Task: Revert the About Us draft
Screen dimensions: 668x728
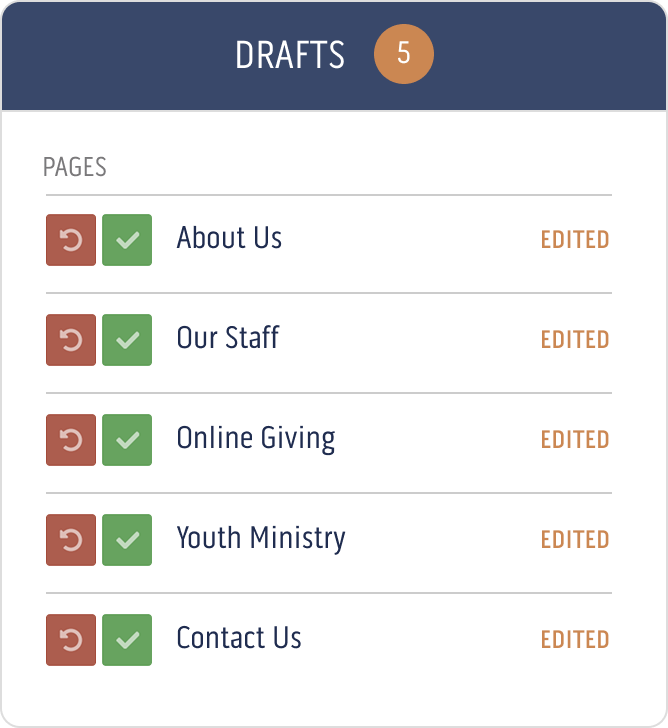Action: pyautogui.click(x=71, y=240)
